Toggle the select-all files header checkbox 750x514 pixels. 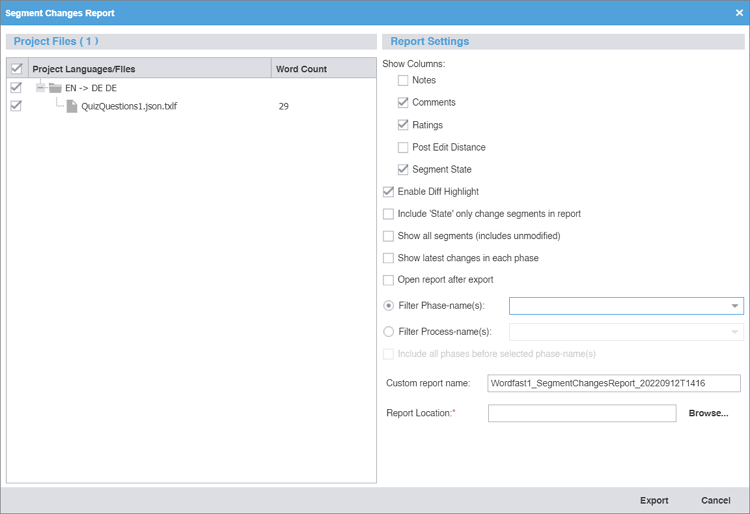(x=16, y=69)
